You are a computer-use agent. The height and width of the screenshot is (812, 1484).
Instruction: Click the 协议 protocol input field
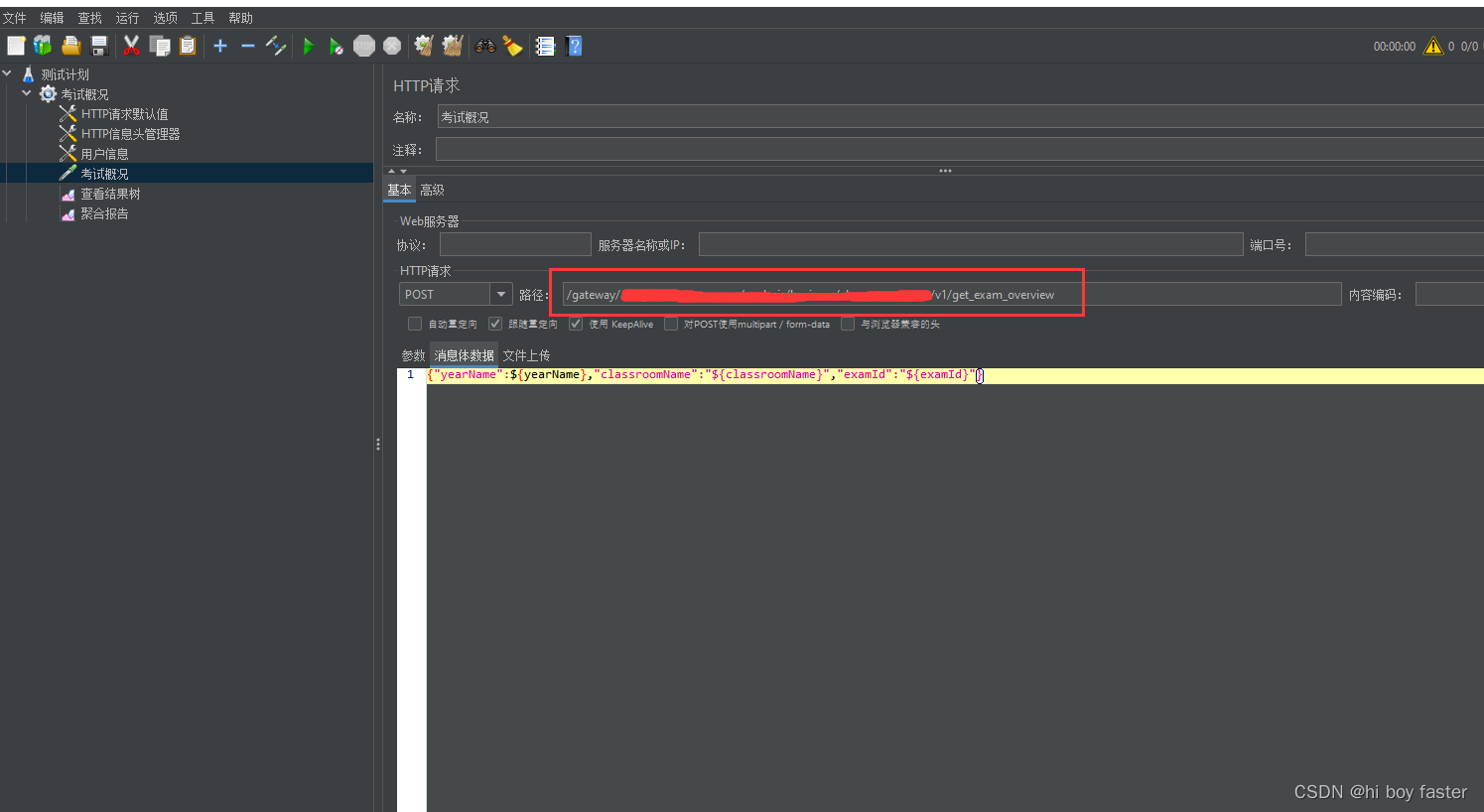515,244
